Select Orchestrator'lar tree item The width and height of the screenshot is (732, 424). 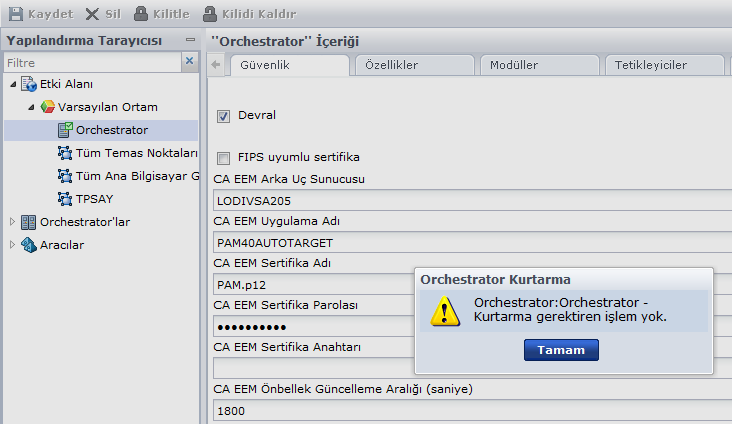coord(85,222)
